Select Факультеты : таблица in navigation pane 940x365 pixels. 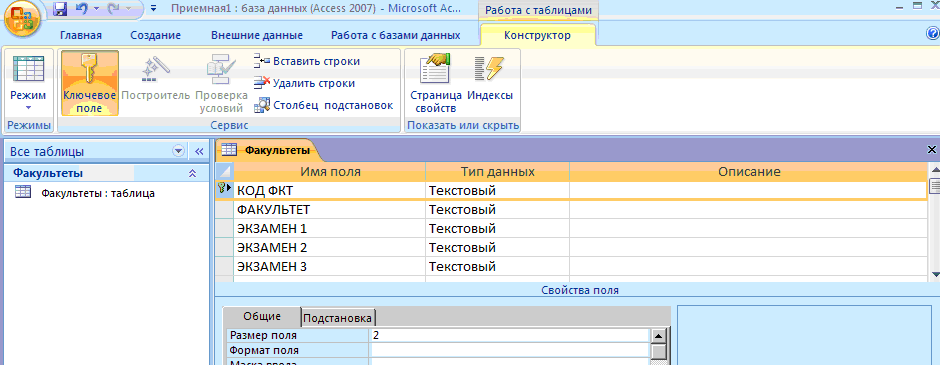coord(98,193)
